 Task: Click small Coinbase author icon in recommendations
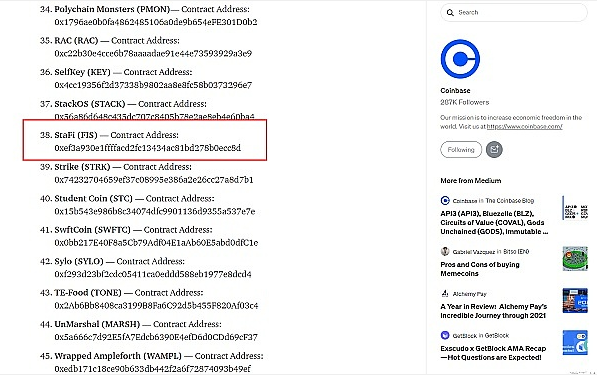click(x=445, y=200)
